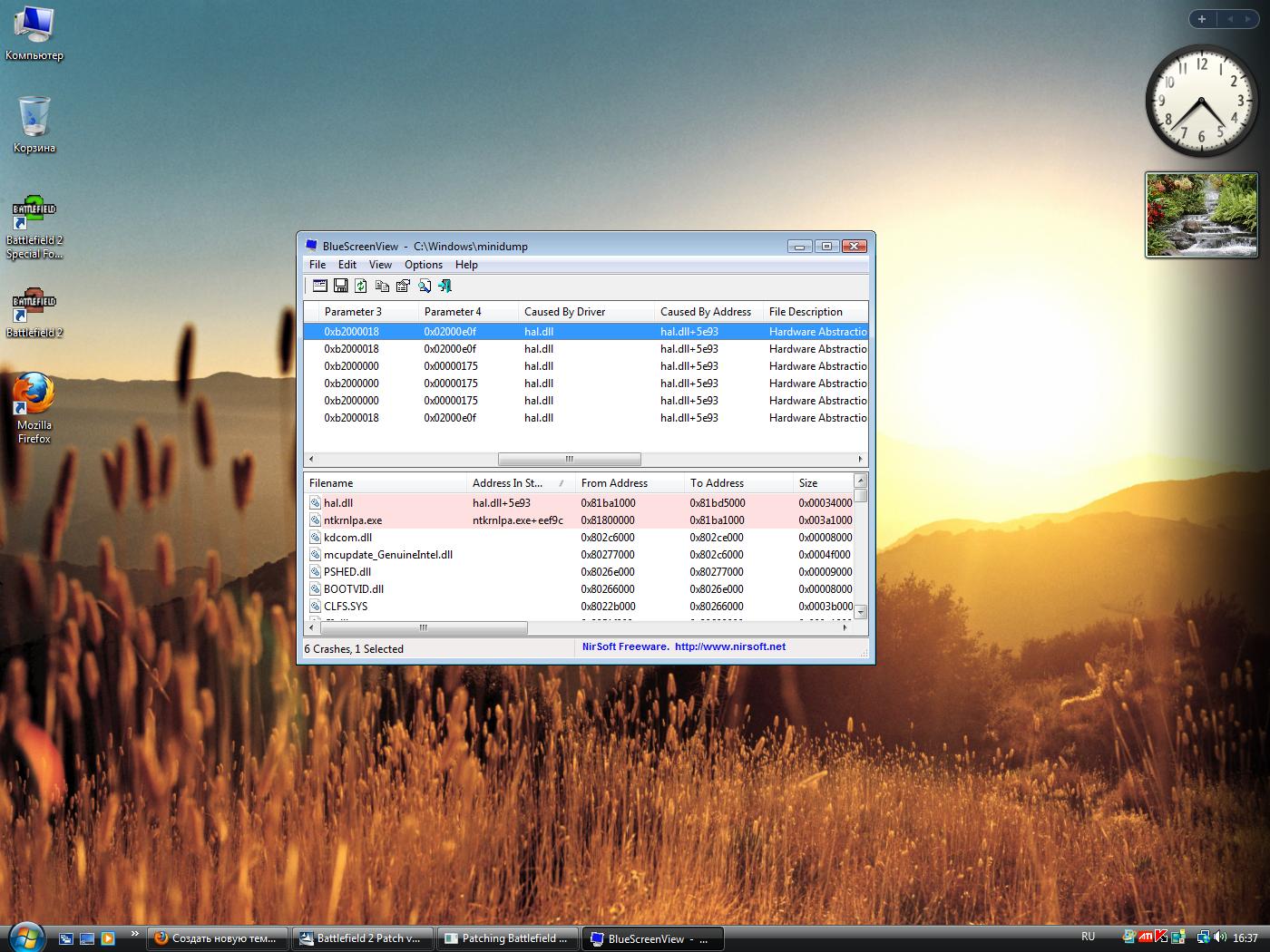Open the volume speaker tray icon
Screen dimensions: 1270x952
click(x=1219, y=937)
